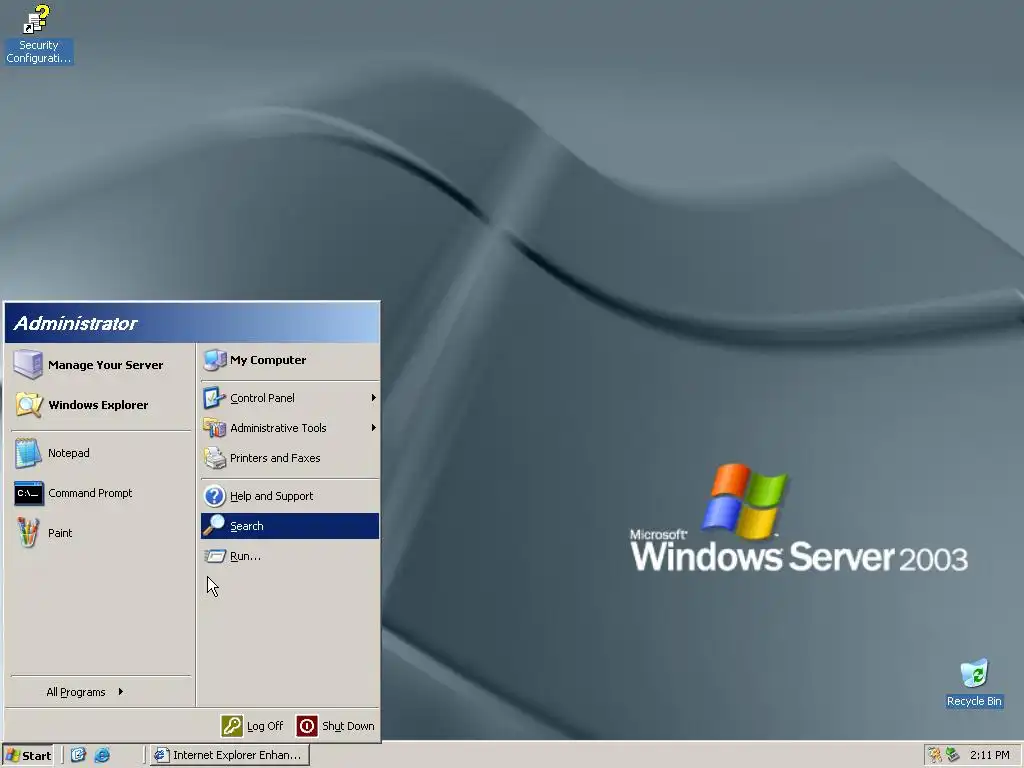Click the Control Panel label text

(263, 398)
